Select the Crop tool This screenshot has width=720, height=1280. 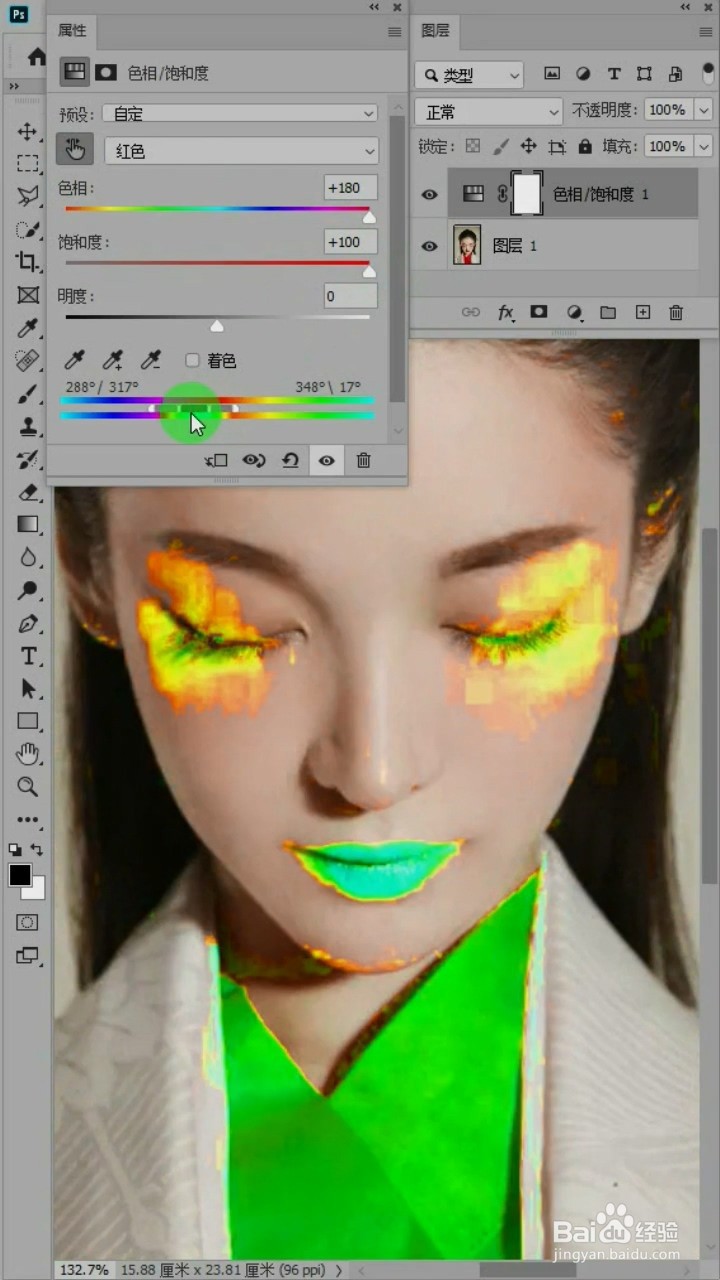(27, 262)
